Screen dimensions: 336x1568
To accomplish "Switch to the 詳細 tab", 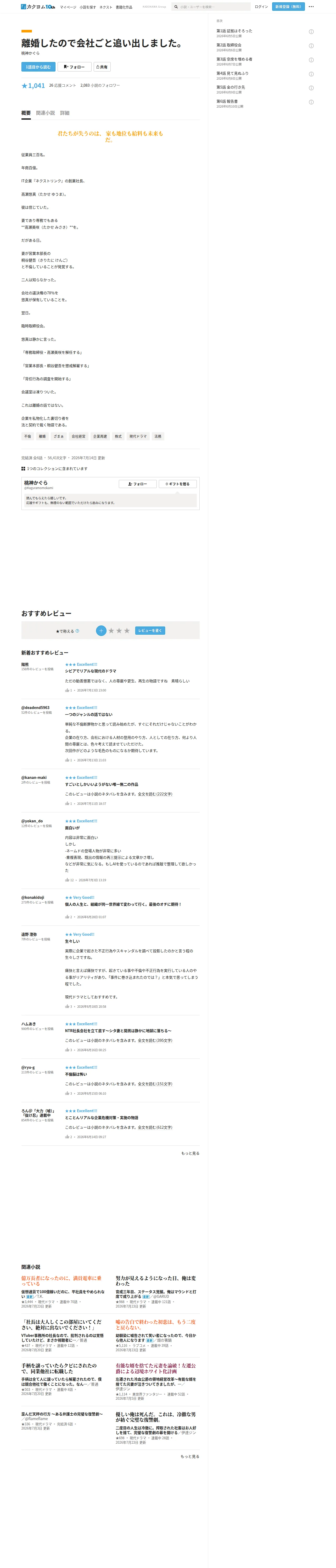I will tap(65, 113).
